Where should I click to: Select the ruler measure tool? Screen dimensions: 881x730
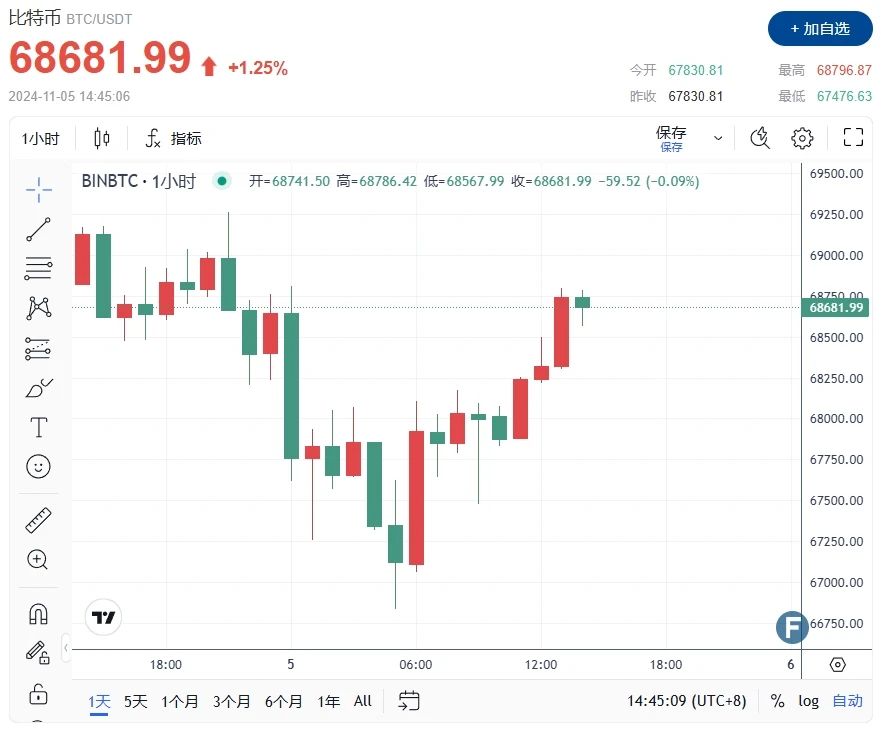coord(38,520)
